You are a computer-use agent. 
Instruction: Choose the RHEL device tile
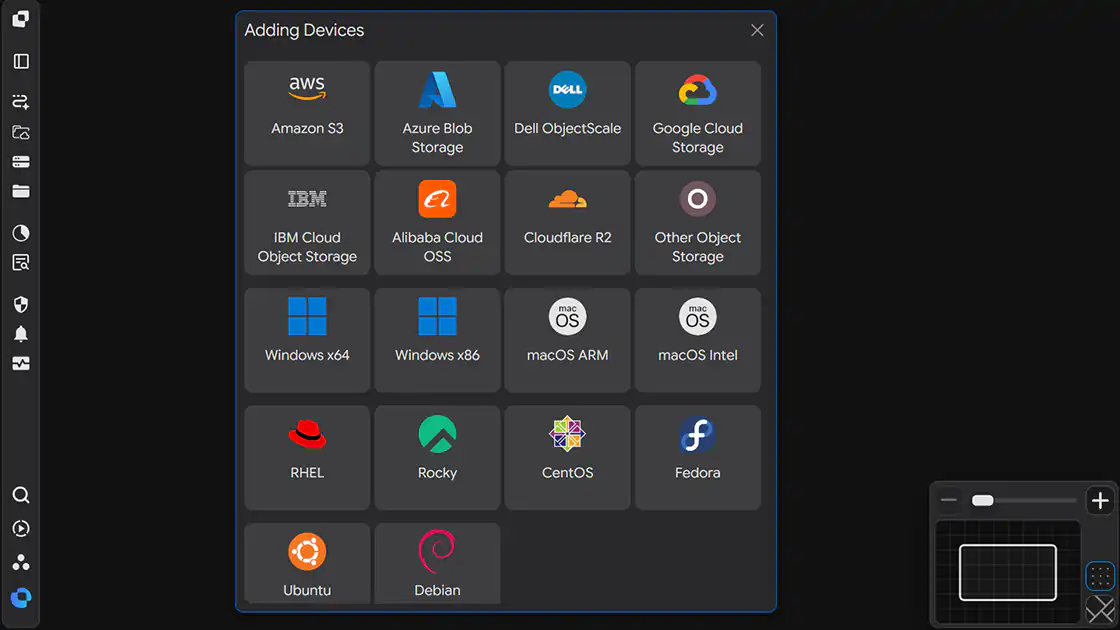[307, 457]
